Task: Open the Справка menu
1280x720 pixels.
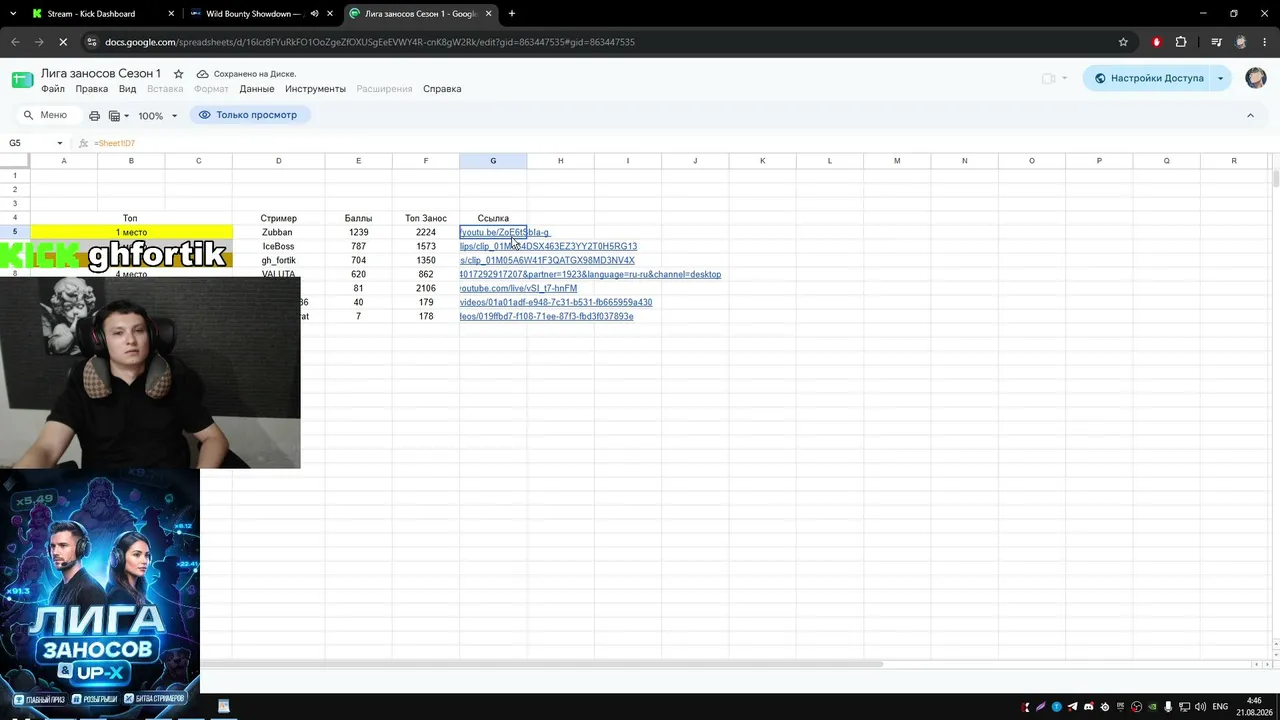Action: 442,89
